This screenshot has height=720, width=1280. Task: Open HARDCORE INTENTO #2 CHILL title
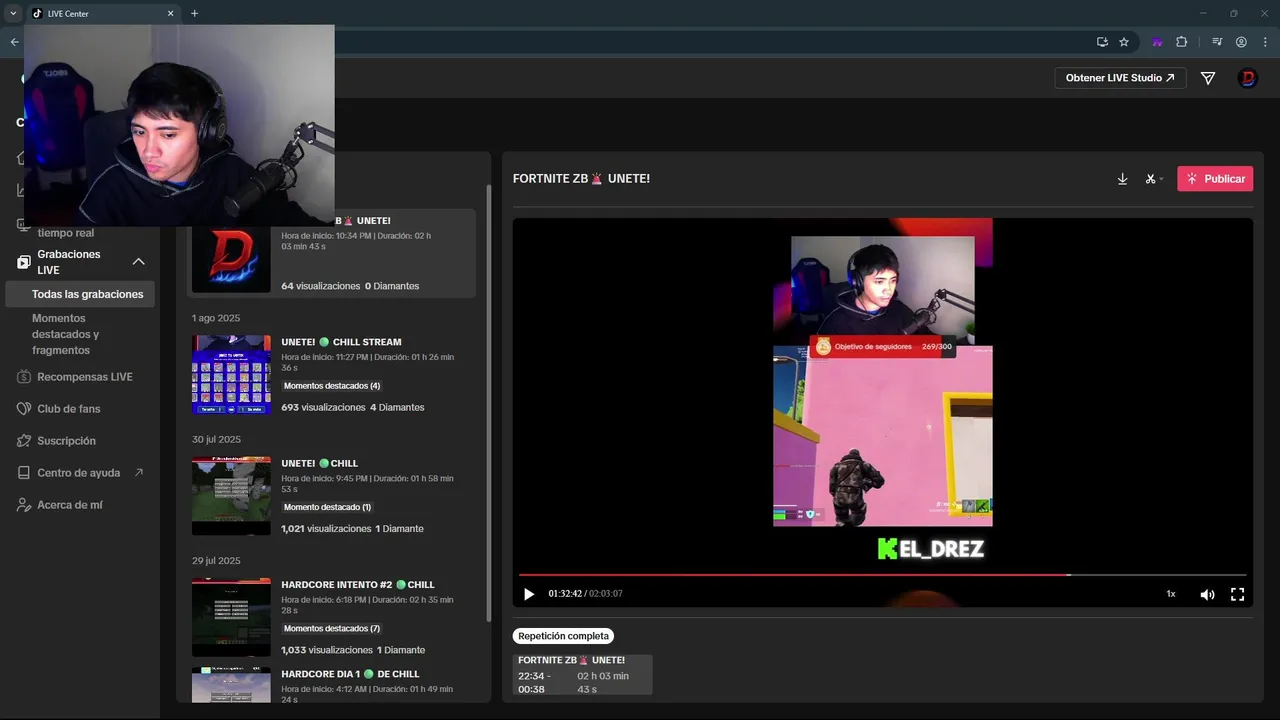click(x=357, y=585)
